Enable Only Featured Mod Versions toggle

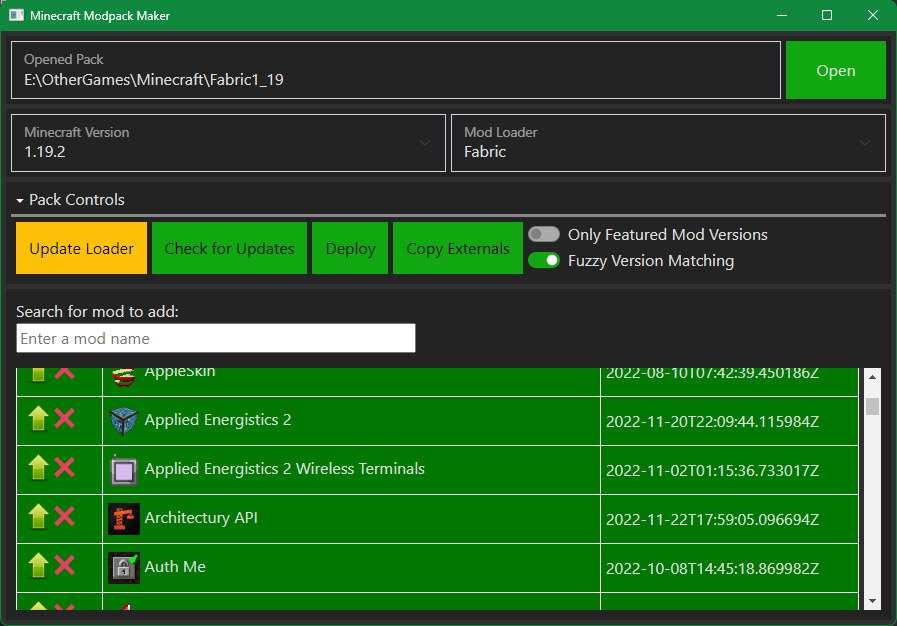click(543, 234)
